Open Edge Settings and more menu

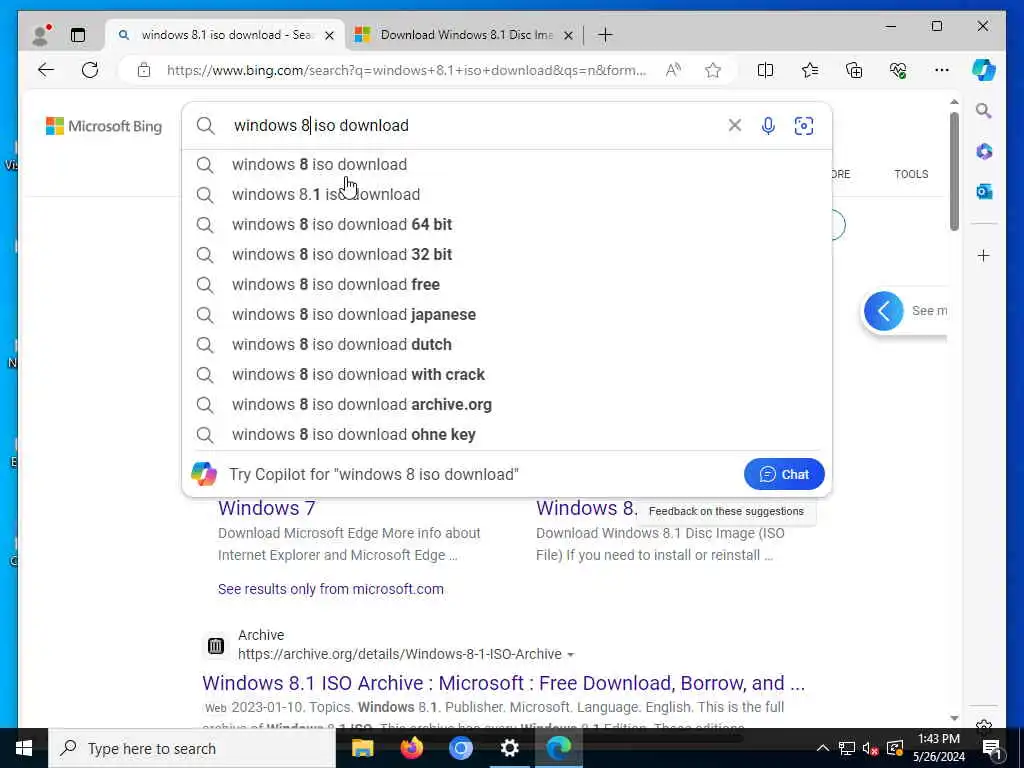[x=942, y=70]
